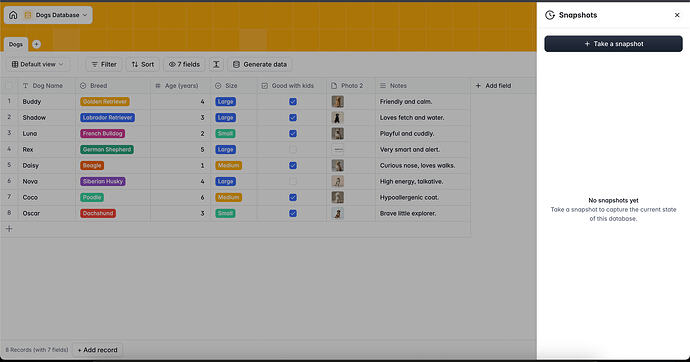The width and height of the screenshot is (690, 362).
Task: Open the Sort options
Action: click(143, 64)
